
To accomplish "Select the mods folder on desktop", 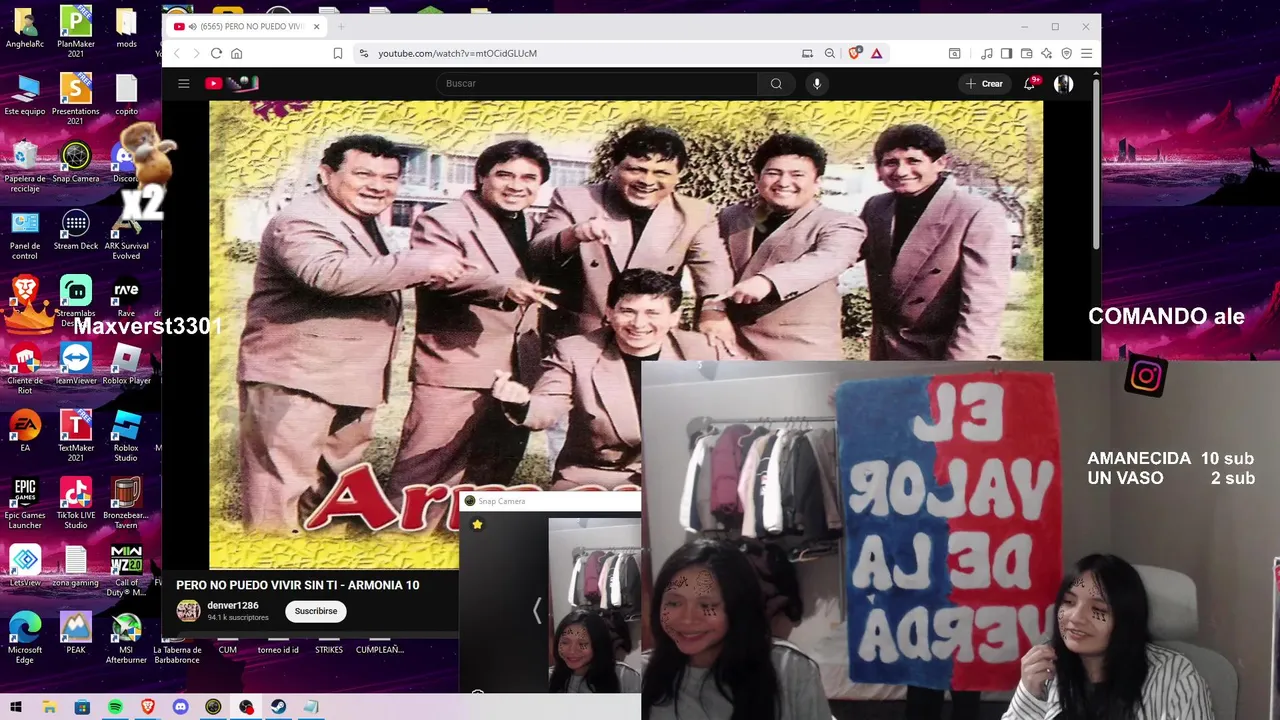I will pos(126,29).
